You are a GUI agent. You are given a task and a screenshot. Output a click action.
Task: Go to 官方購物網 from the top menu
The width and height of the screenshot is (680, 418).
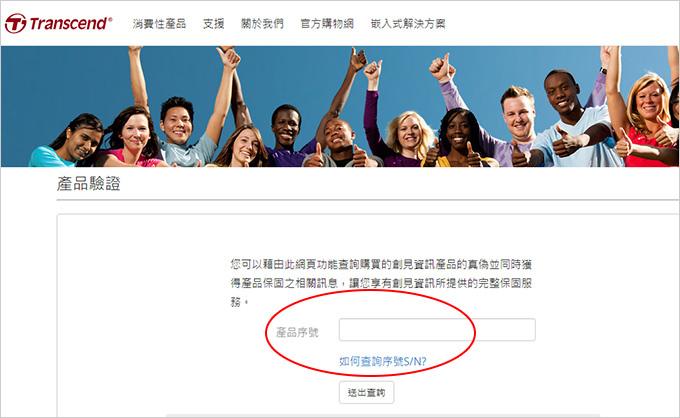pos(327,24)
